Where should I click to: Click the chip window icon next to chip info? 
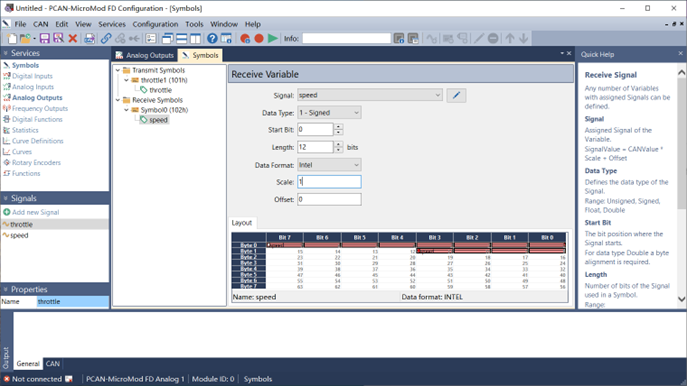[x=413, y=39]
